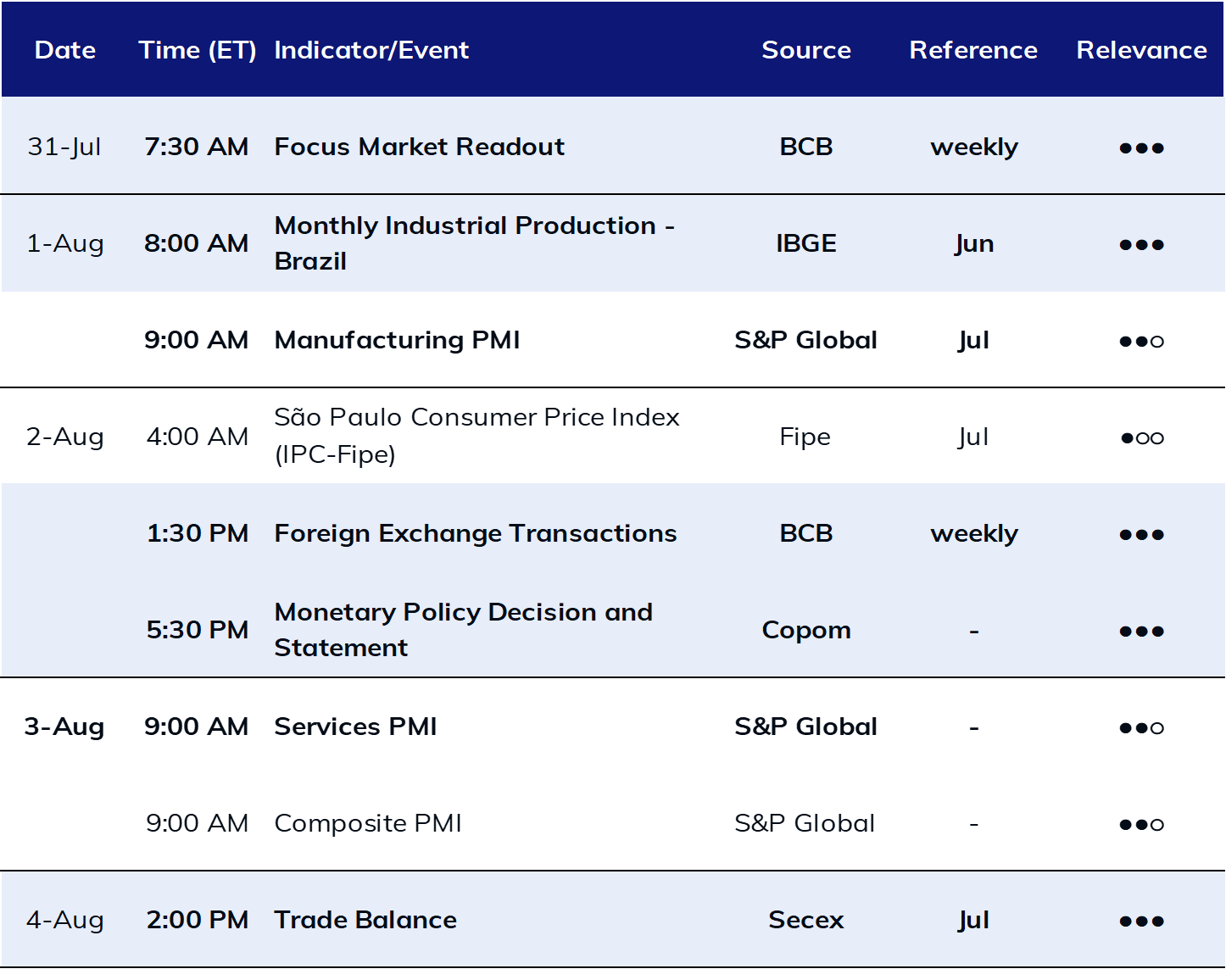Open Monthly Industrial Production - Brazil entry
The height and width of the screenshot is (980, 1226).
(x=475, y=243)
